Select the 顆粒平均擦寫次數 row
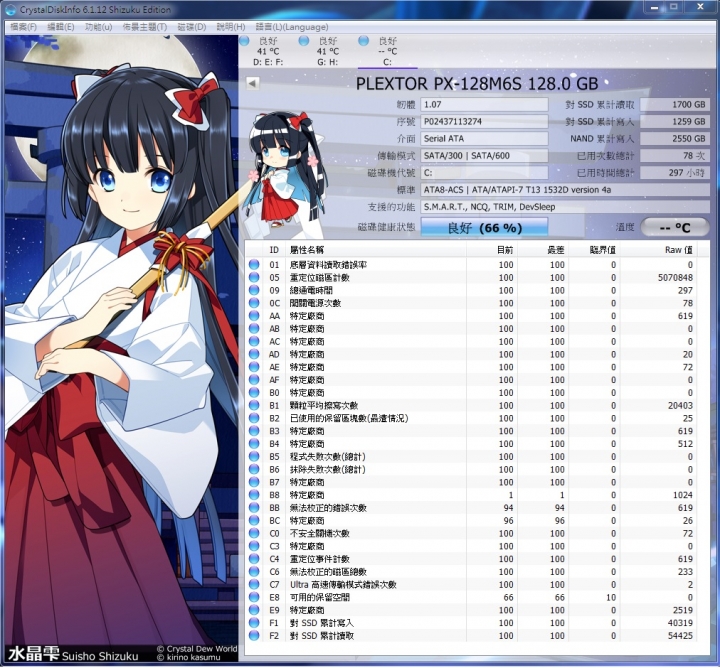Image resolution: width=720 pixels, height=668 pixels. point(471,405)
